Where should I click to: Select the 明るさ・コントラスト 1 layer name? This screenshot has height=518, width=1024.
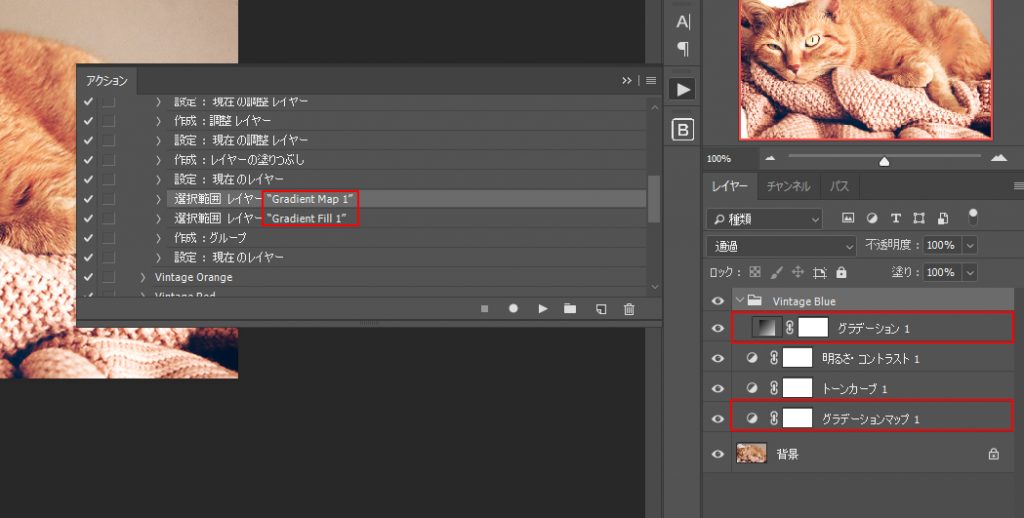click(x=870, y=359)
